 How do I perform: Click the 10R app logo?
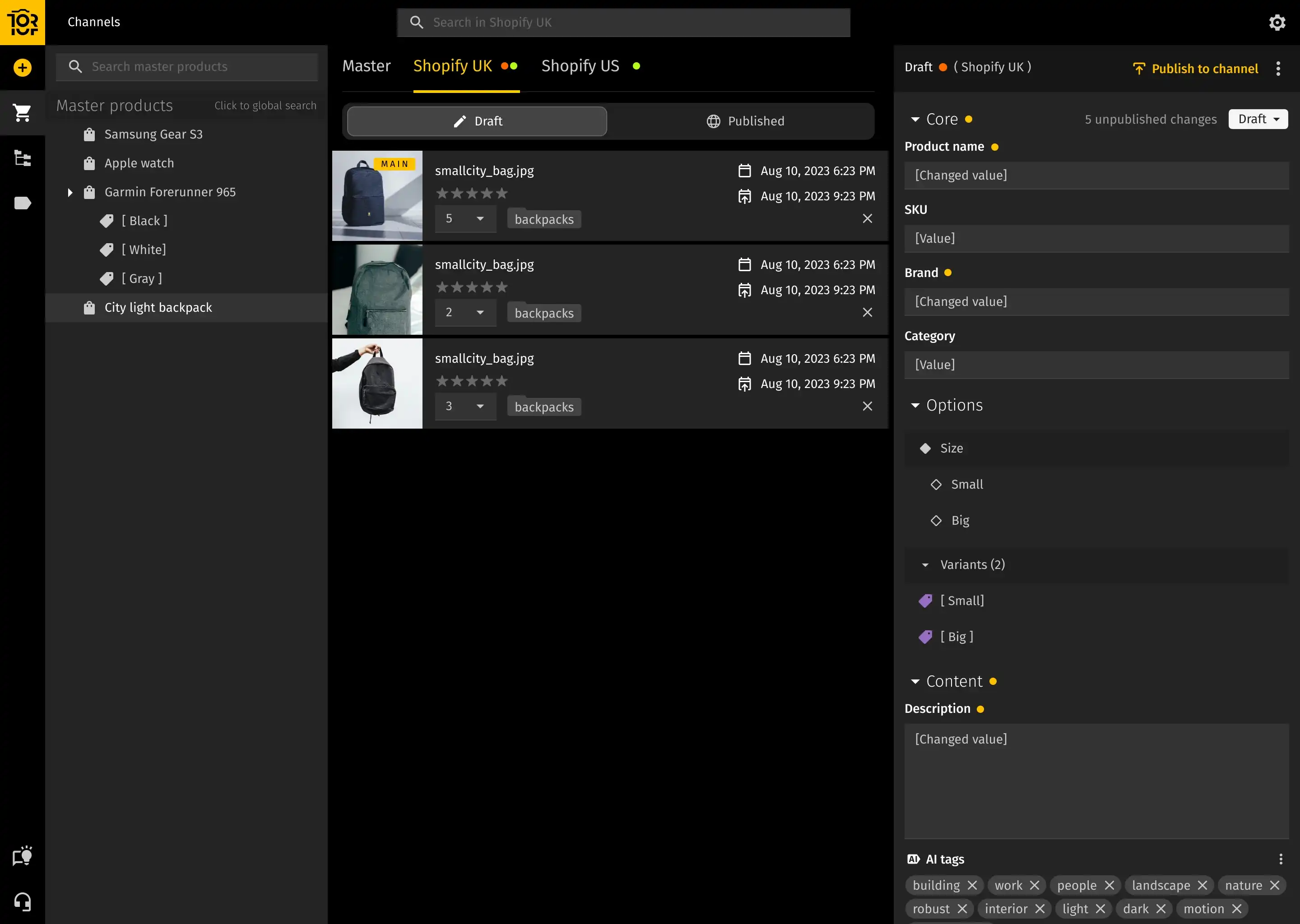(22, 22)
